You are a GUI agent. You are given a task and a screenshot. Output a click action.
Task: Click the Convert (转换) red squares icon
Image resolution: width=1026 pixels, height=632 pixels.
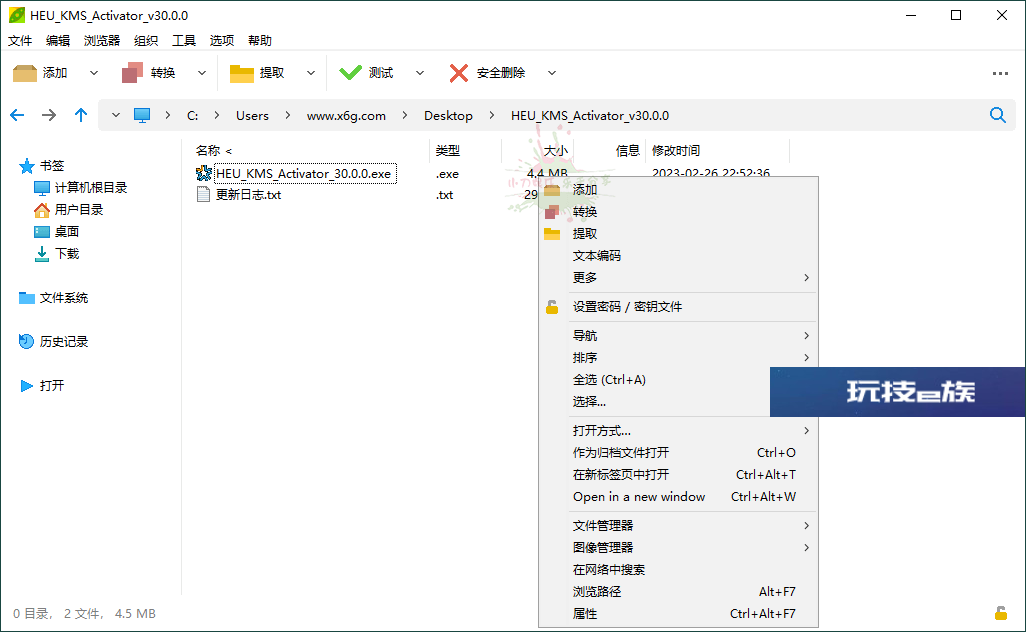tap(132, 73)
